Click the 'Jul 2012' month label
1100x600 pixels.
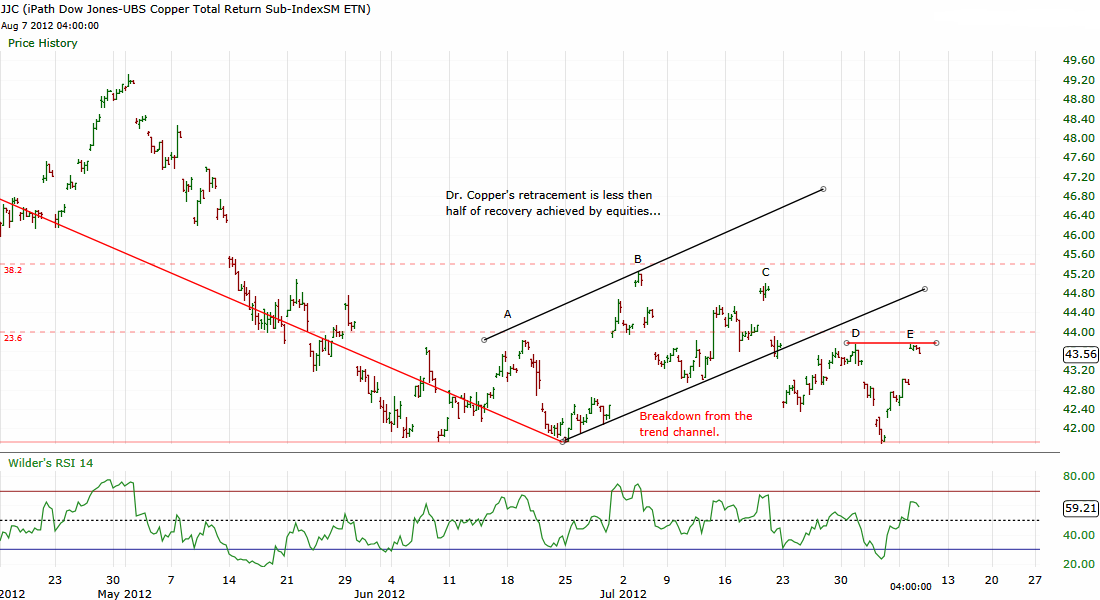click(623, 594)
